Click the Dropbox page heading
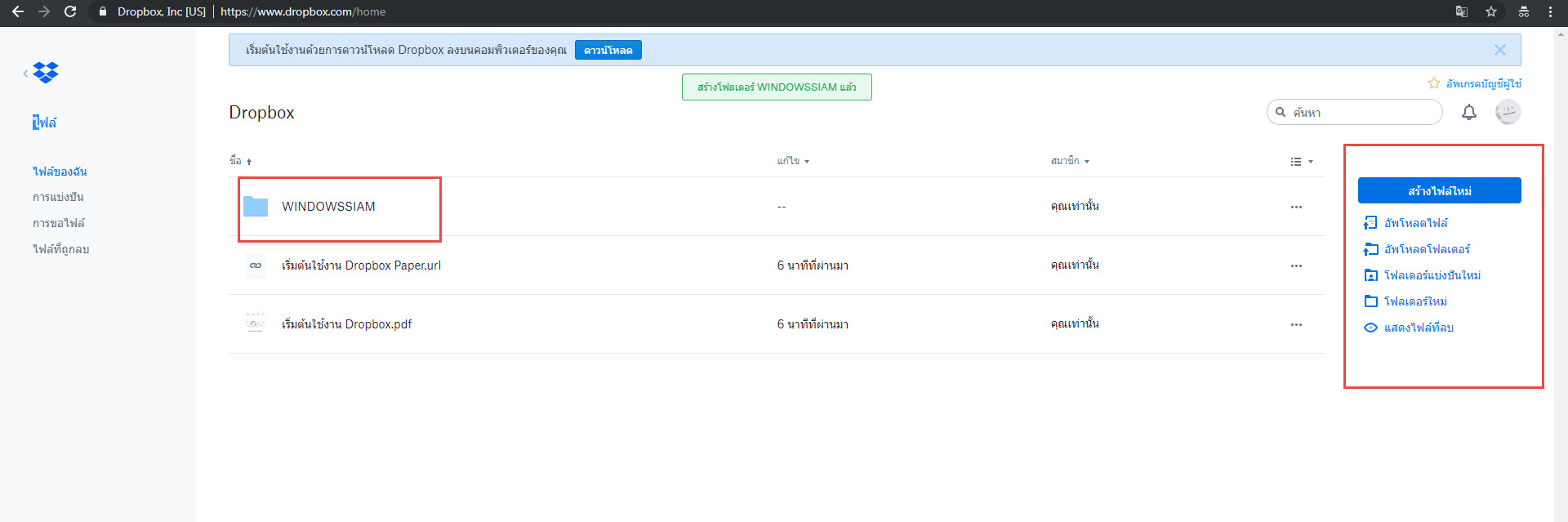The image size is (1568, 522). point(261,113)
